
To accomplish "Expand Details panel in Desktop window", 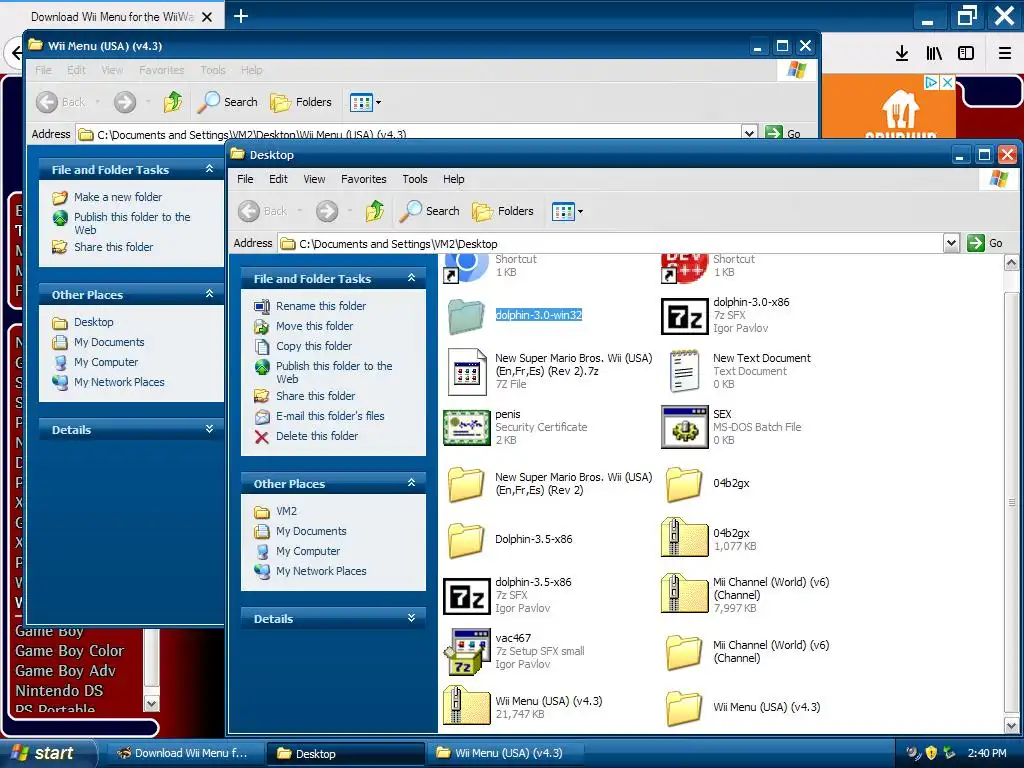I will [411, 618].
